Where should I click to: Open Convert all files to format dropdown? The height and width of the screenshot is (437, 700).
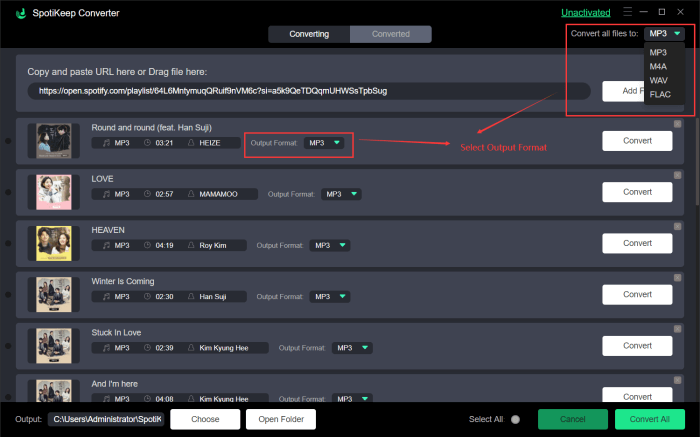point(664,33)
